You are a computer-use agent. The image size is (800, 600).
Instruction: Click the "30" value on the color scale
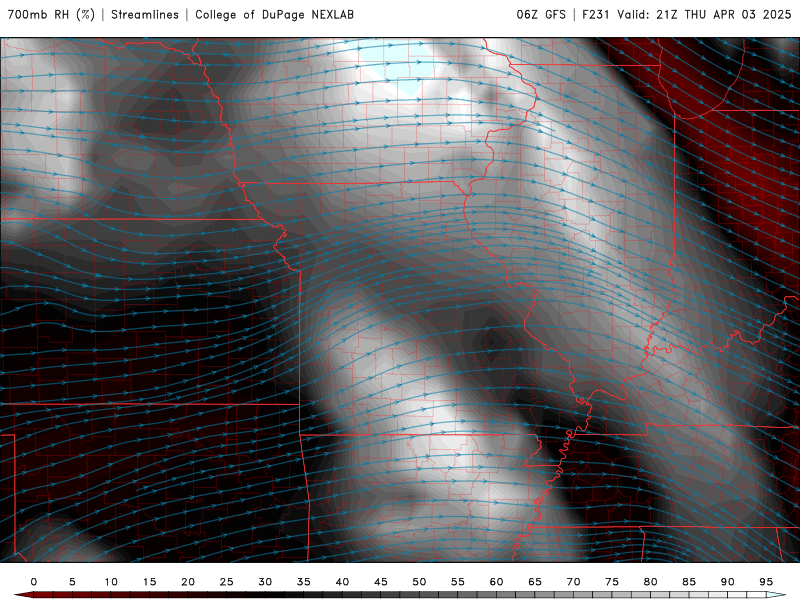tap(265, 582)
